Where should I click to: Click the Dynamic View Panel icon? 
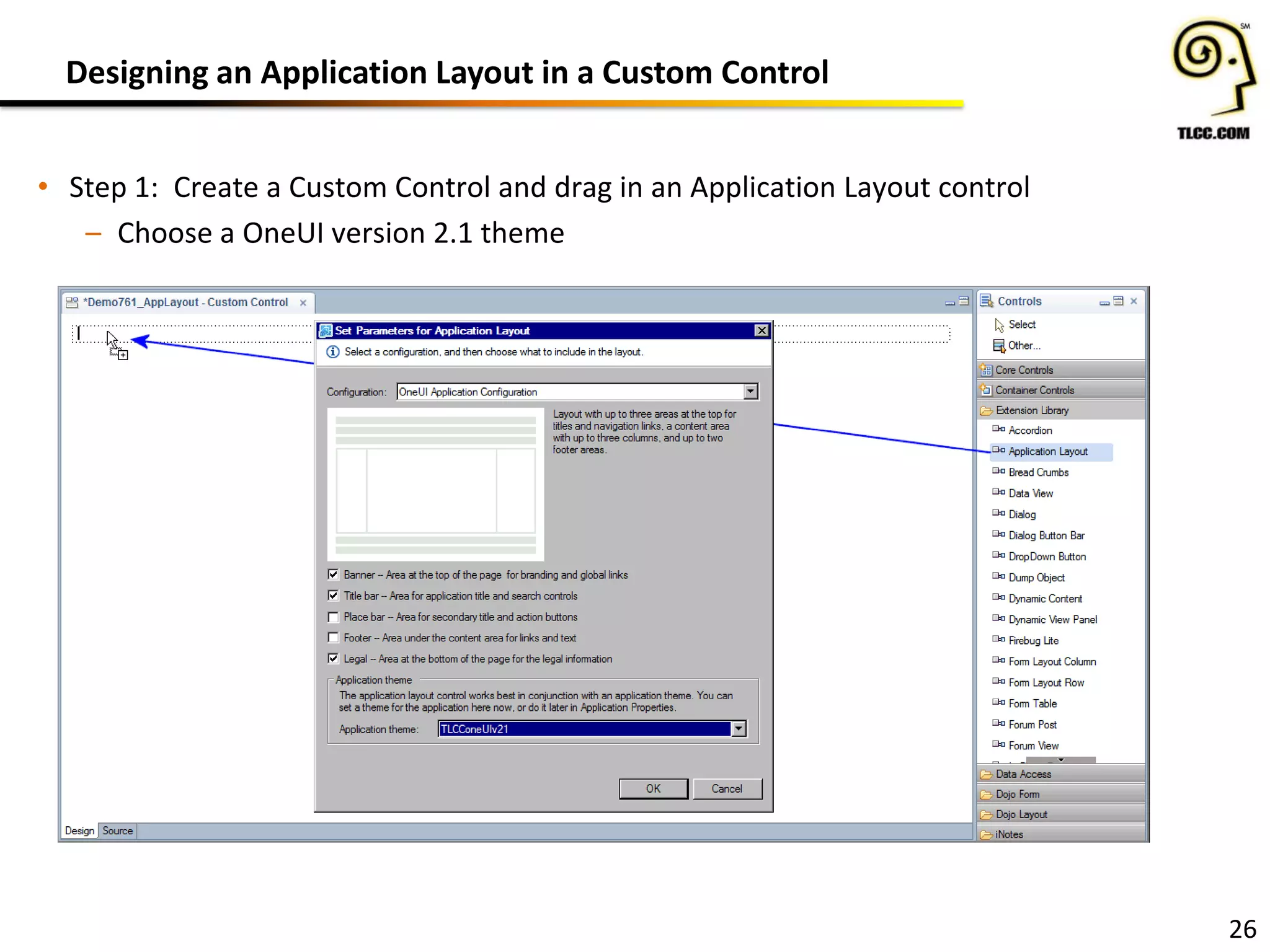click(x=998, y=619)
